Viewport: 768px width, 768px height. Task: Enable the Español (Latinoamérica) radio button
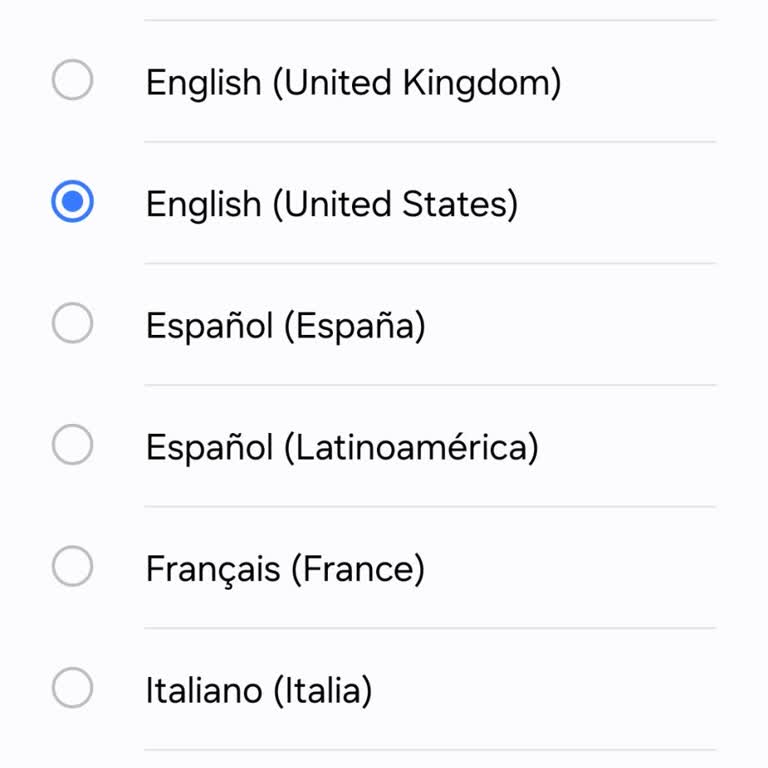pyautogui.click(x=72, y=446)
